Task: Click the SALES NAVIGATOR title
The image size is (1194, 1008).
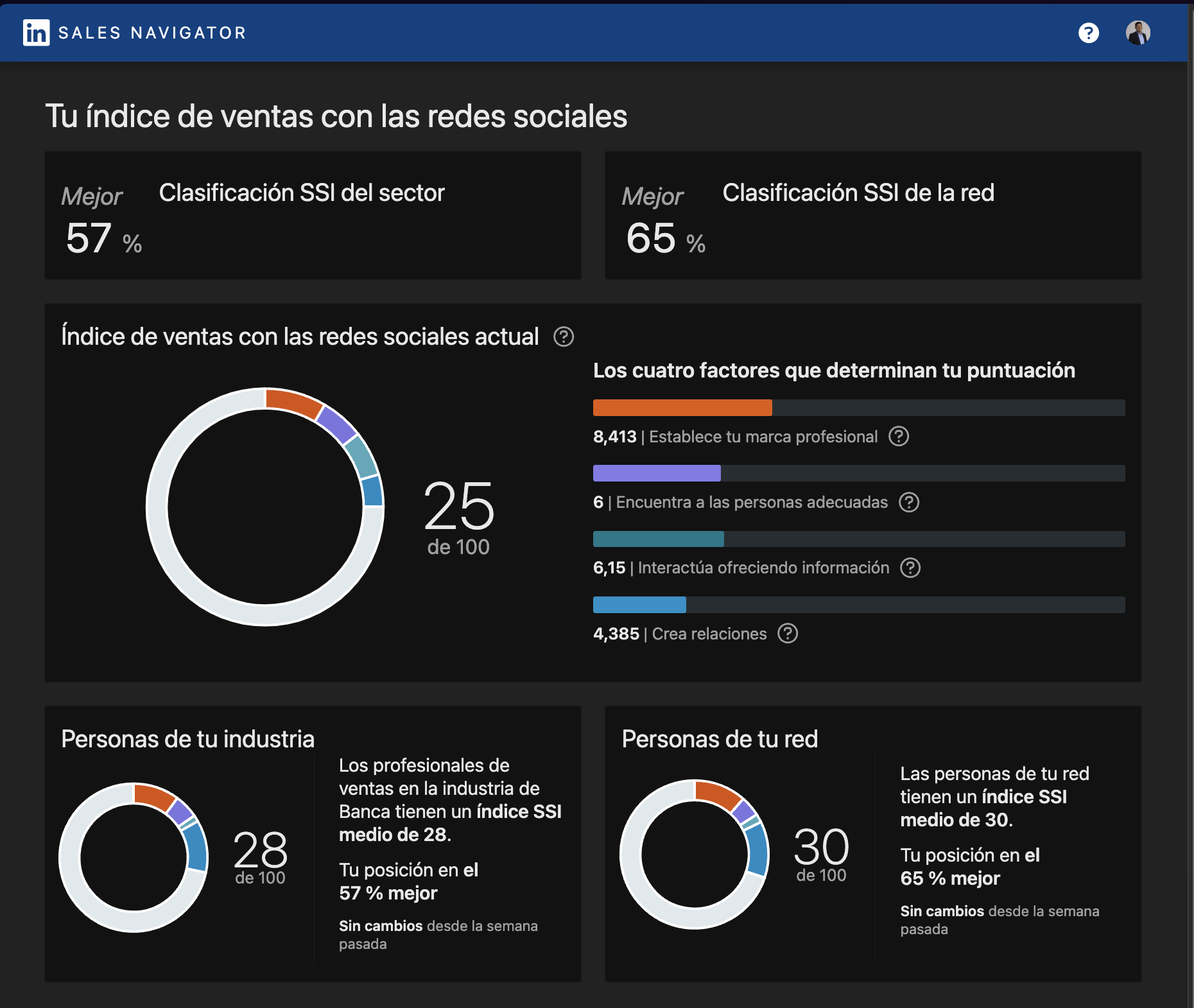Action: [x=152, y=33]
